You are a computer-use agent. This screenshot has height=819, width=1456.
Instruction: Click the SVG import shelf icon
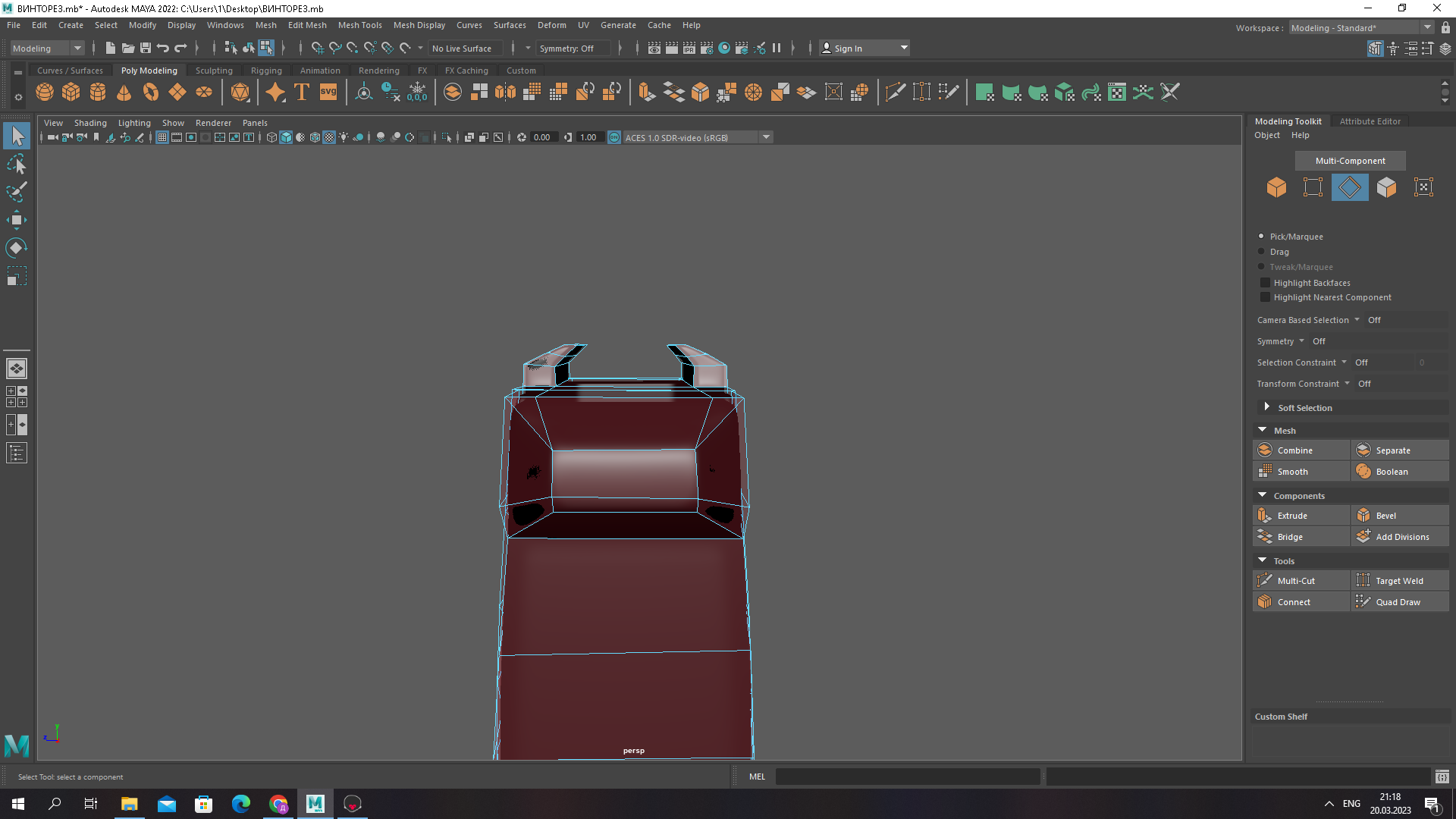click(x=328, y=93)
